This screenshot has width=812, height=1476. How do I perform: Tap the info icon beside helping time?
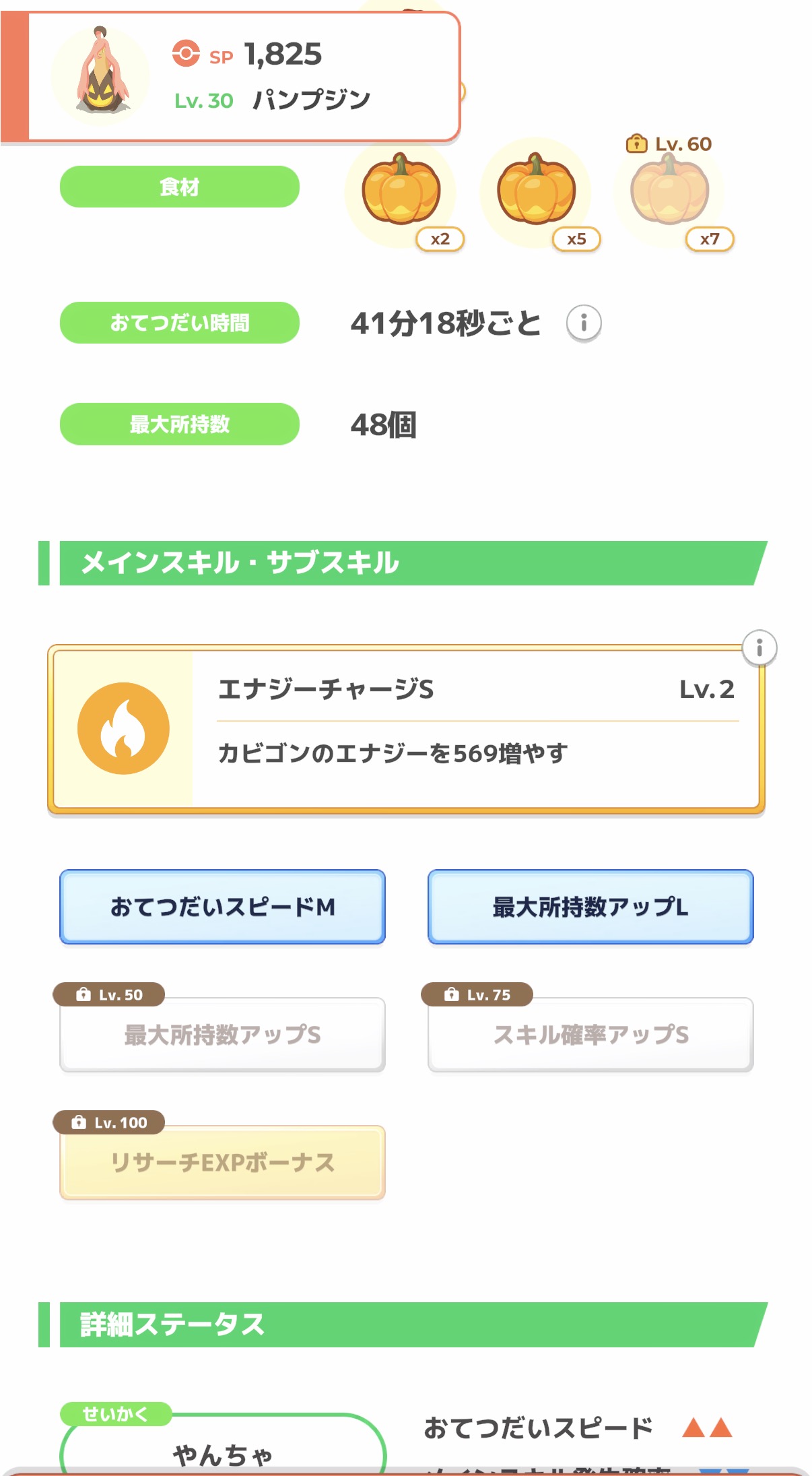coord(583,323)
